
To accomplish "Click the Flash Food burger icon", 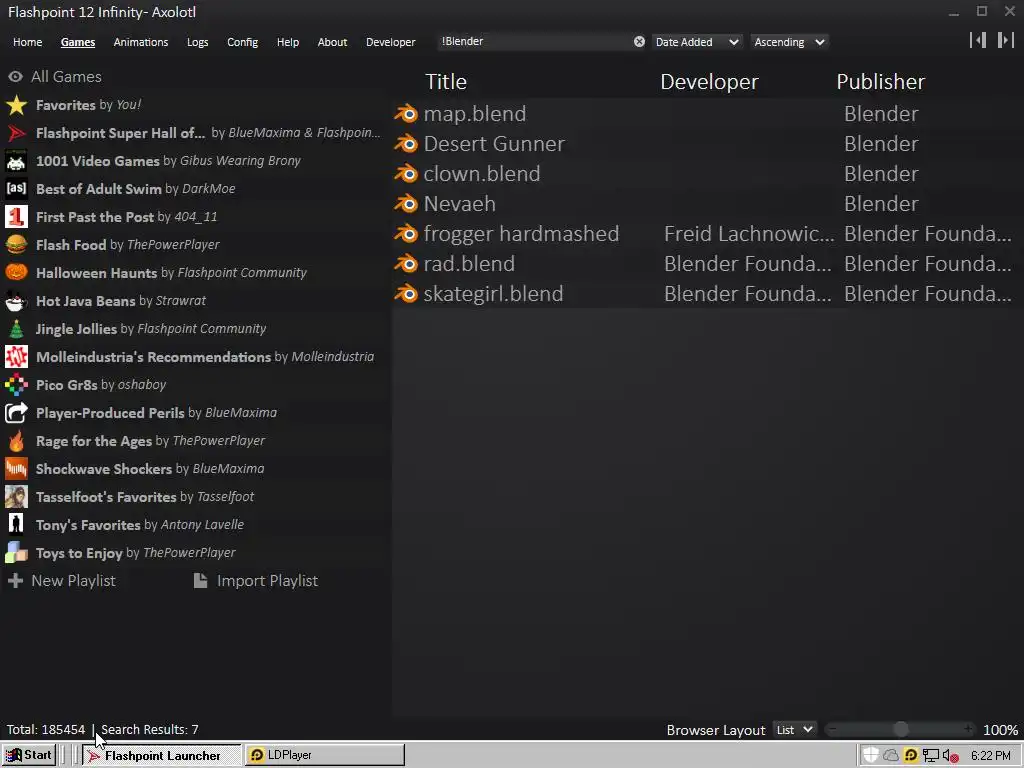I will [16, 245].
